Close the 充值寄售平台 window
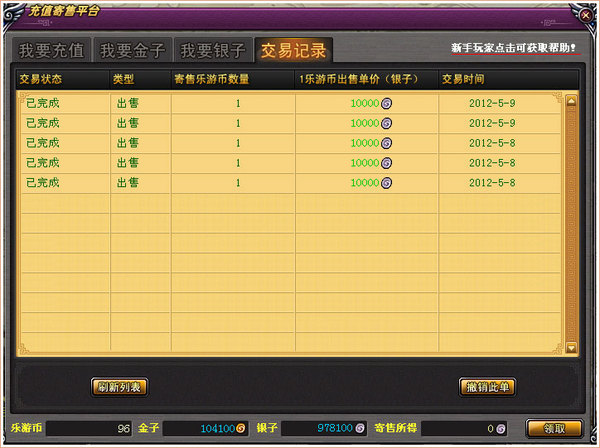Image resolution: width=600 pixels, height=448 pixels. point(586,14)
